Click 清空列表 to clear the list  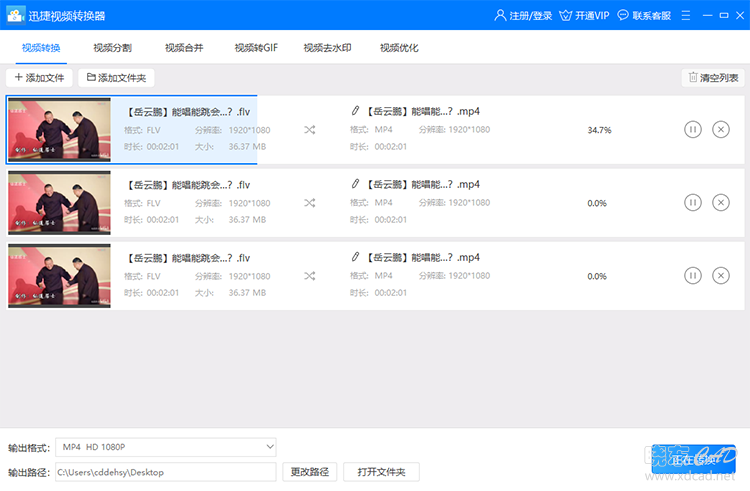click(x=713, y=77)
